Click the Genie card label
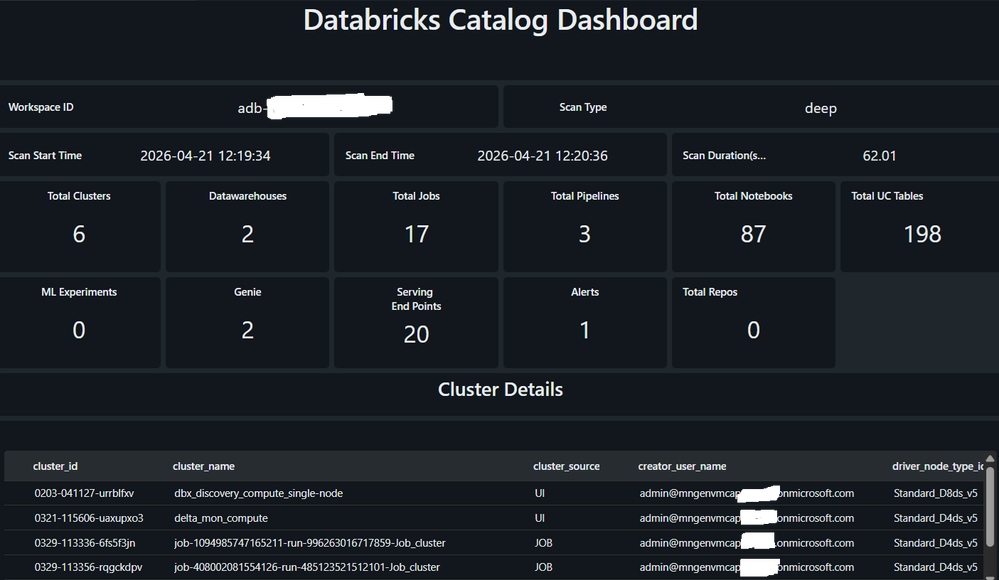Screen dimensions: 999x580 pyautogui.click(x=248, y=292)
